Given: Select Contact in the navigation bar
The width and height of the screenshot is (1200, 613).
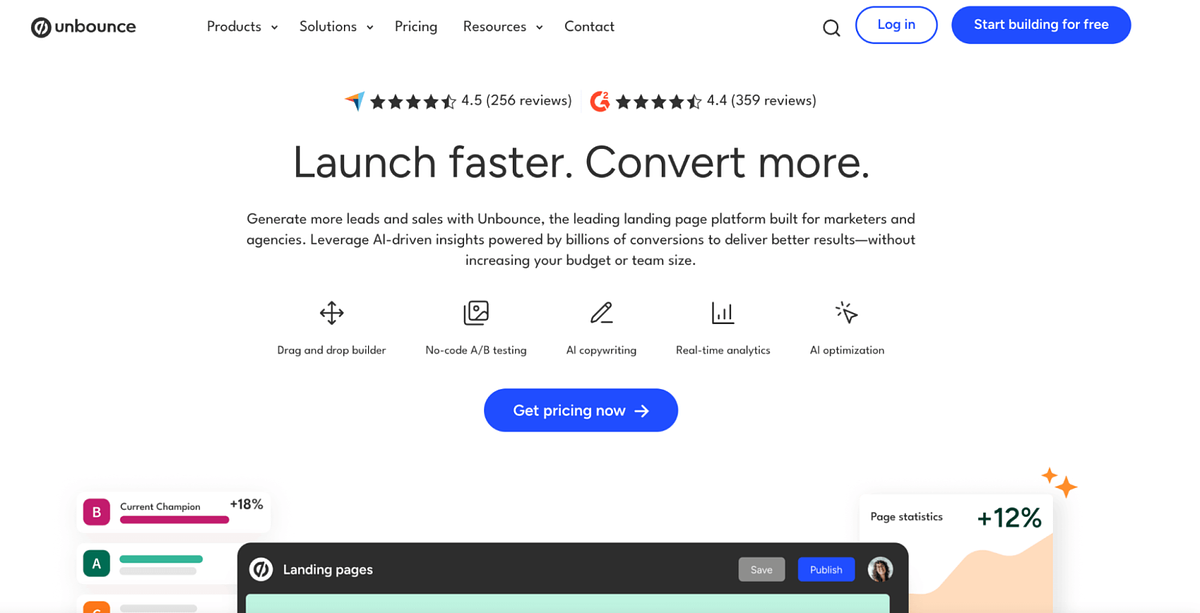Looking at the screenshot, I should click(589, 27).
